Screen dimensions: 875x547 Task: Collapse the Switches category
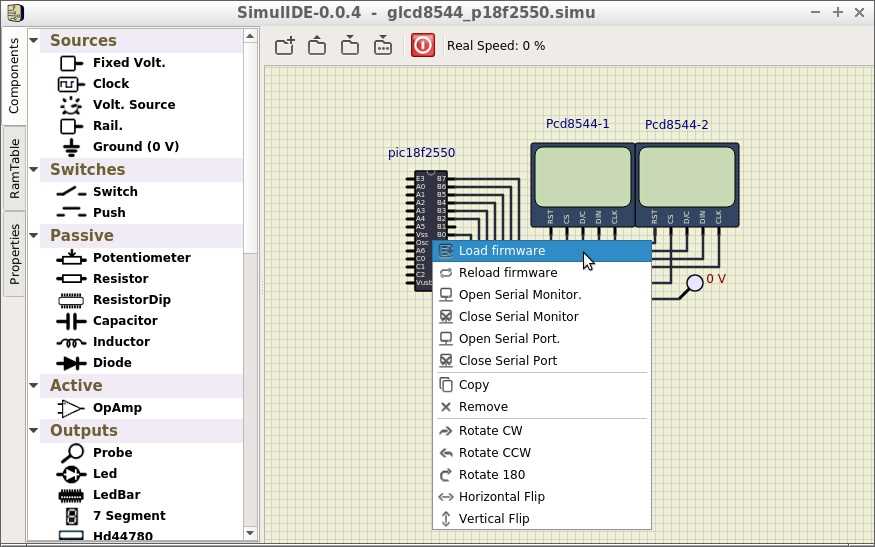(x=33, y=169)
